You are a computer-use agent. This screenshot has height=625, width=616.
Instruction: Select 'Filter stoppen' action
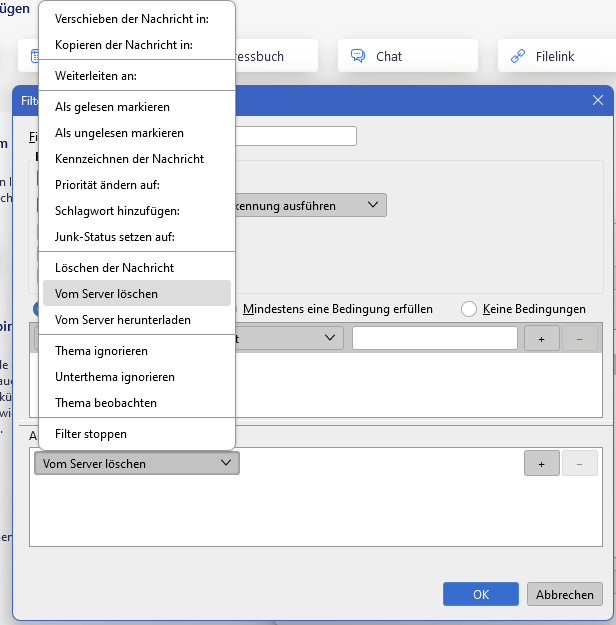137,434
